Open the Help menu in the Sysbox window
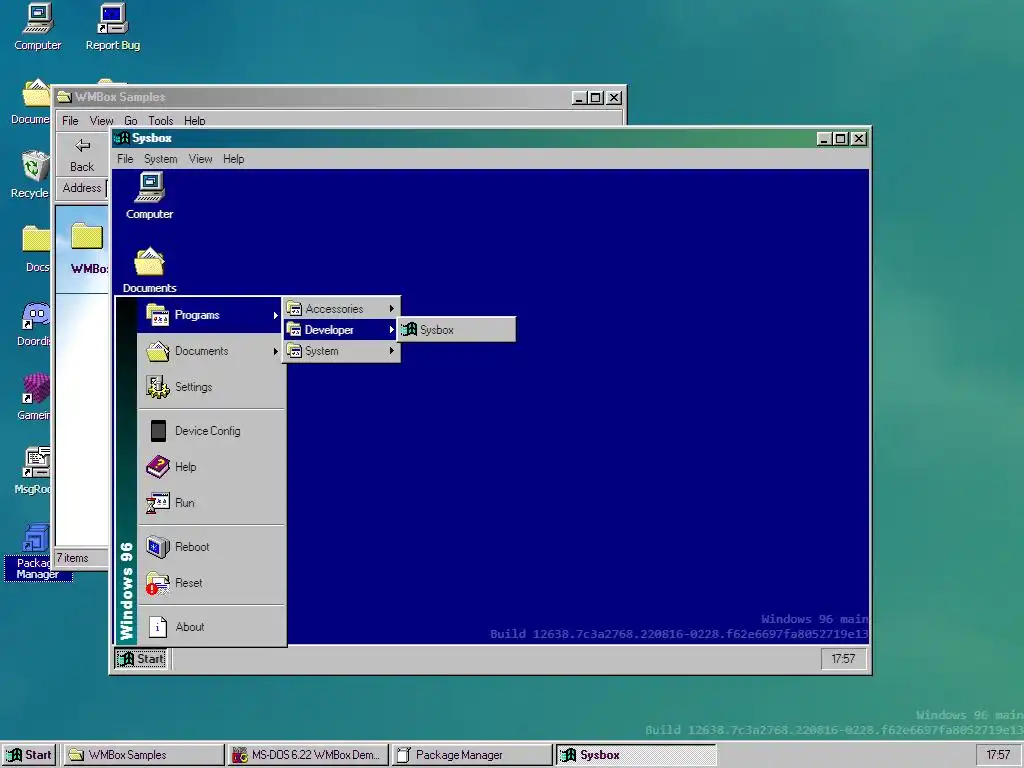This screenshot has width=1024, height=768. point(233,159)
